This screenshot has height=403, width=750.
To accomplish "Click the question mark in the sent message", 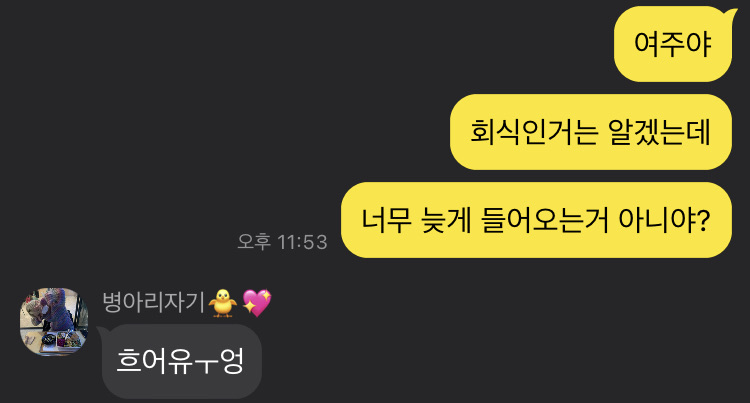I will [x=703, y=220].
